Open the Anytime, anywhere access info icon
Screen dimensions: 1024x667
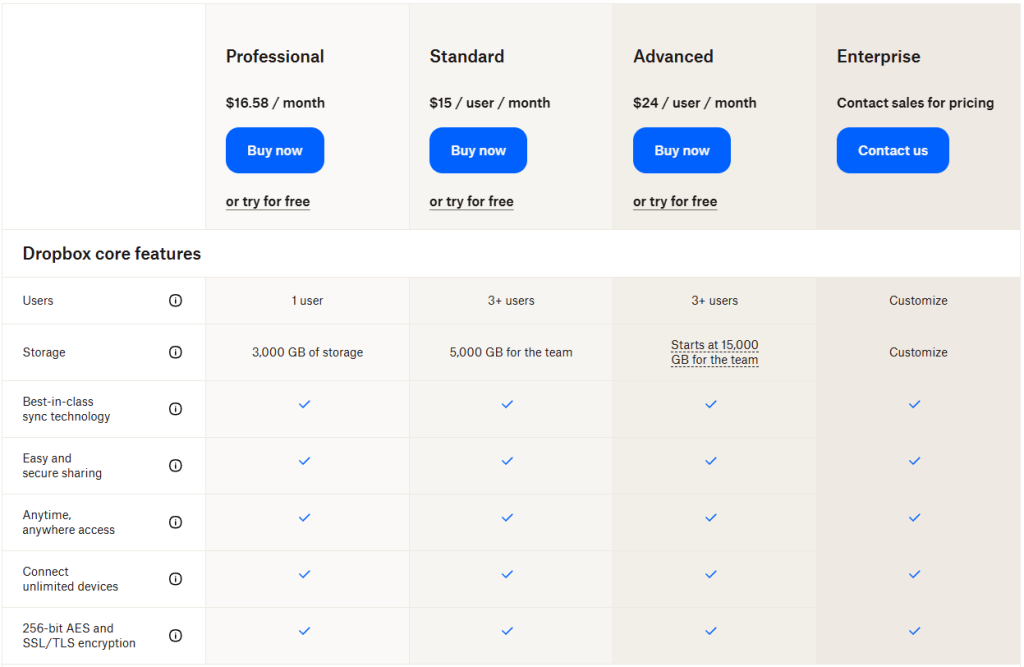[176, 521]
